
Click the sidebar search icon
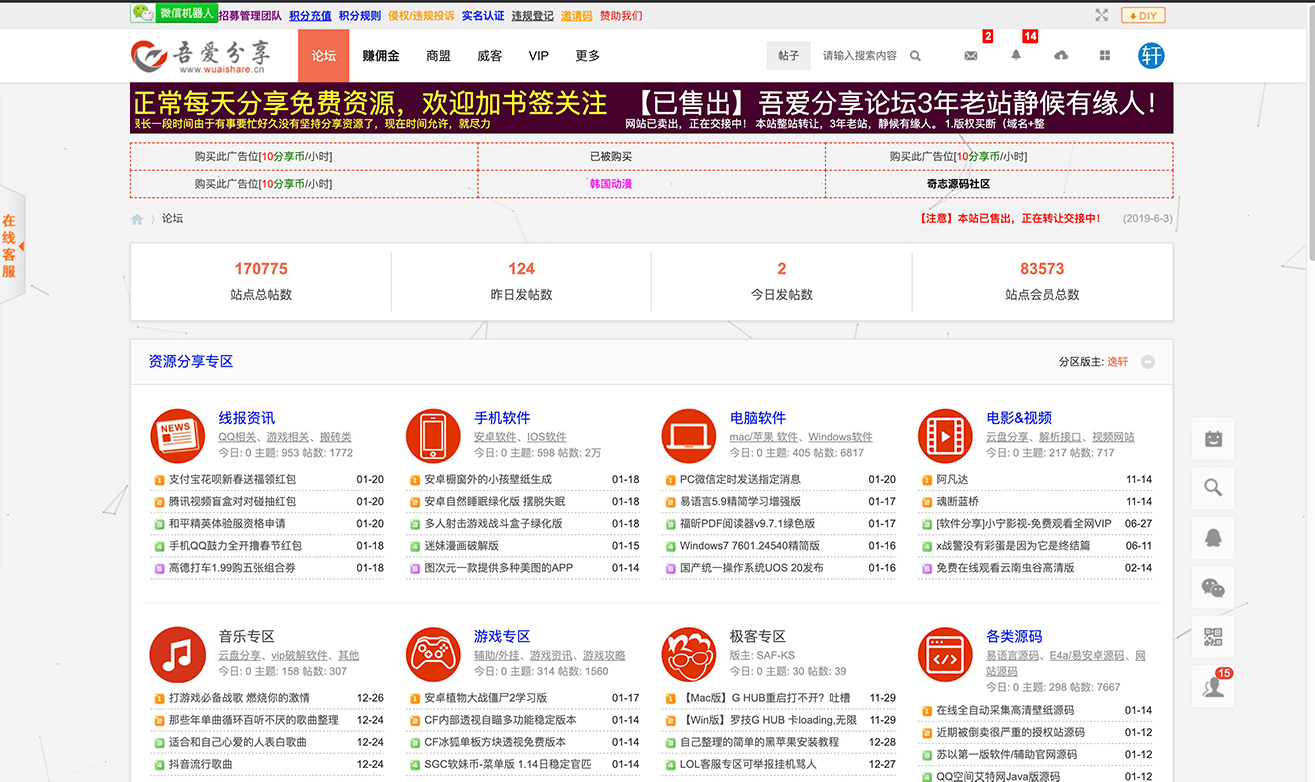coord(1213,488)
